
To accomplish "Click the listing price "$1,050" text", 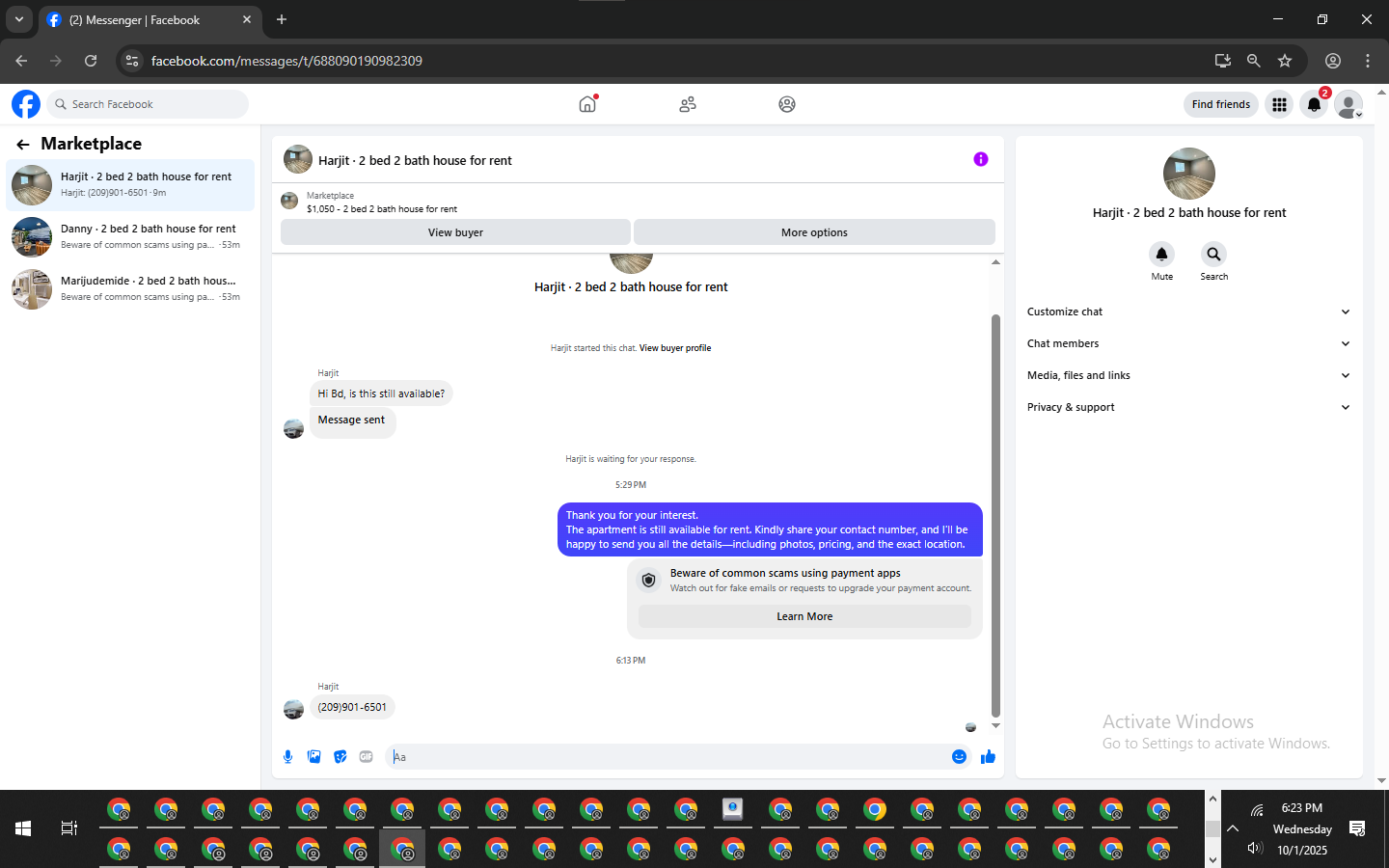I will tap(321, 209).
